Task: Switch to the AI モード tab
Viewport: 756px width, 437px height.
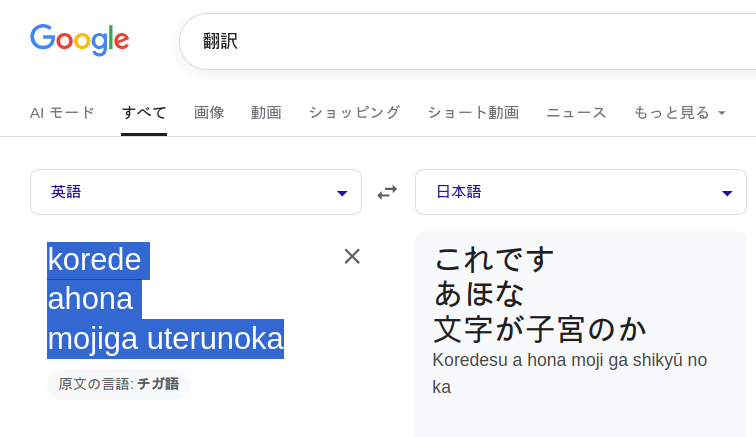Action: pyautogui.click(x=62, y=113)
